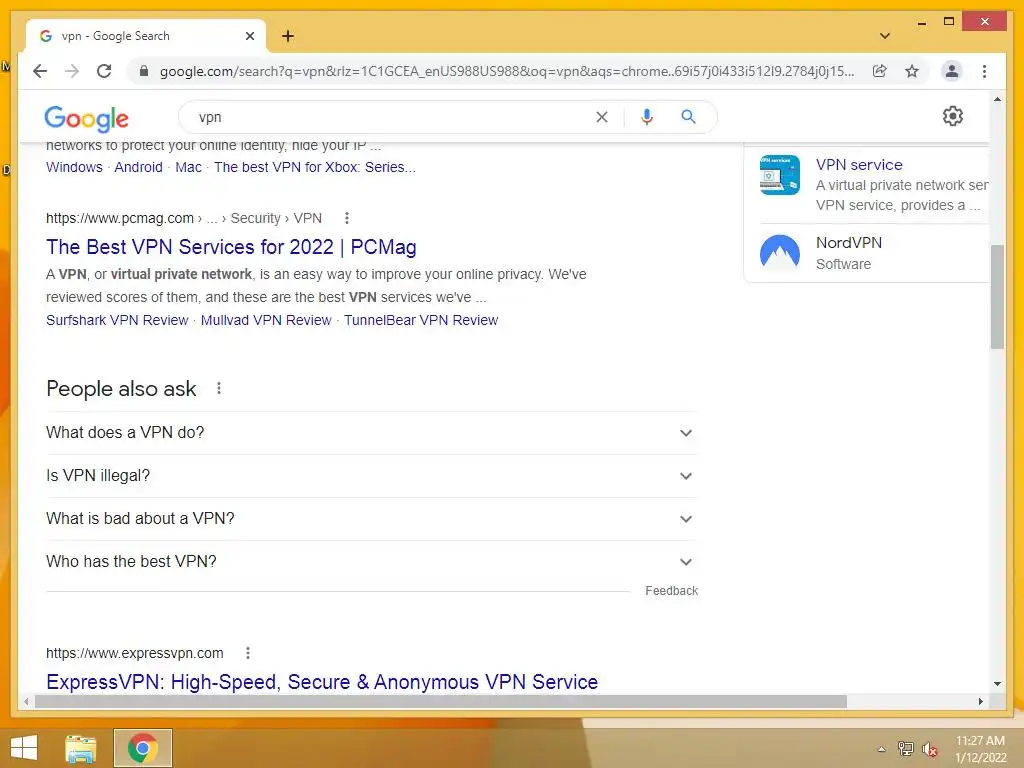Click the NordVPN logo icon

pos(780,253)
